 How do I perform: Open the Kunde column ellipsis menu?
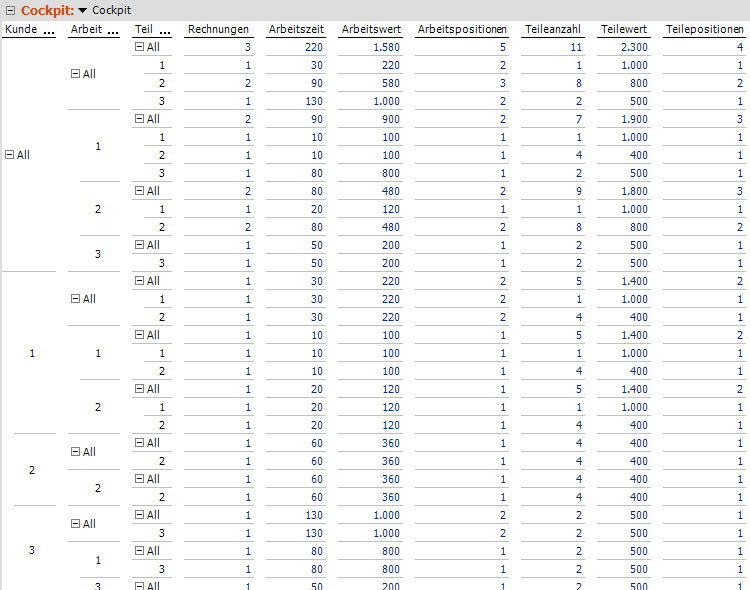pos(50,30)
